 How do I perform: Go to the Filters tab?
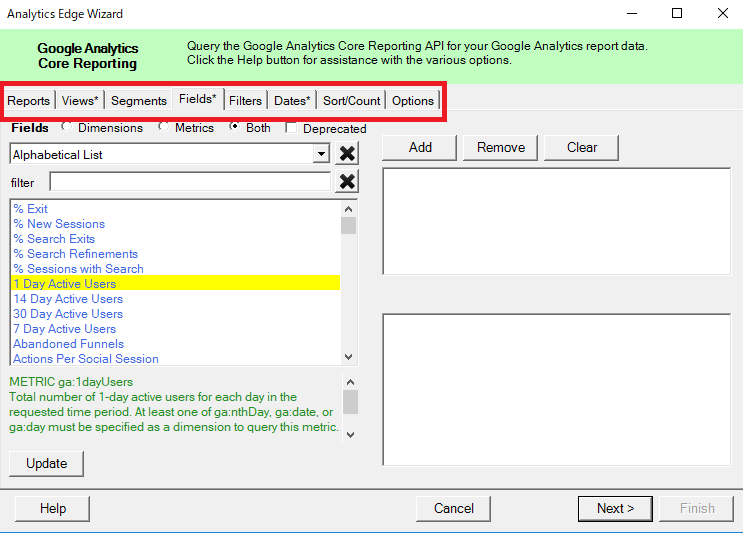pos(245,100)
